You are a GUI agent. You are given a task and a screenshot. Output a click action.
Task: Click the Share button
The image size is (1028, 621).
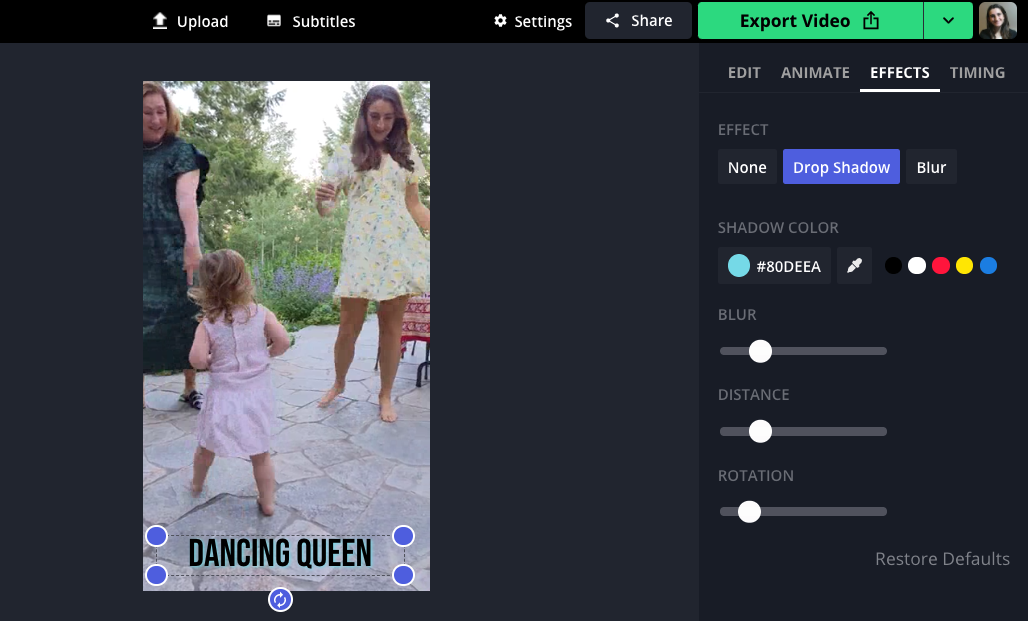[x=638, y=21]
